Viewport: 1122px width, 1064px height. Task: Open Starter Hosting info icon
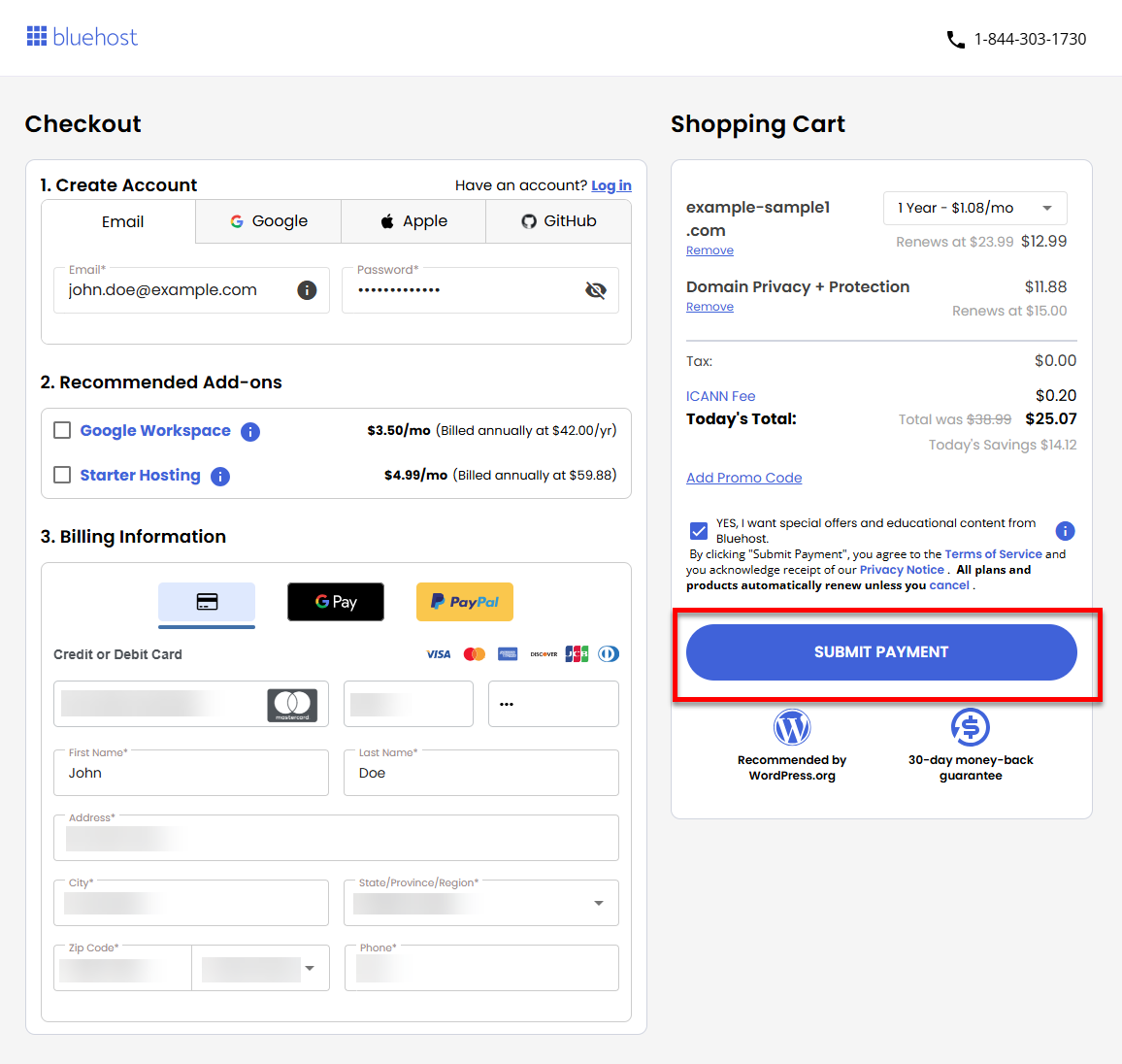point(220,476)
